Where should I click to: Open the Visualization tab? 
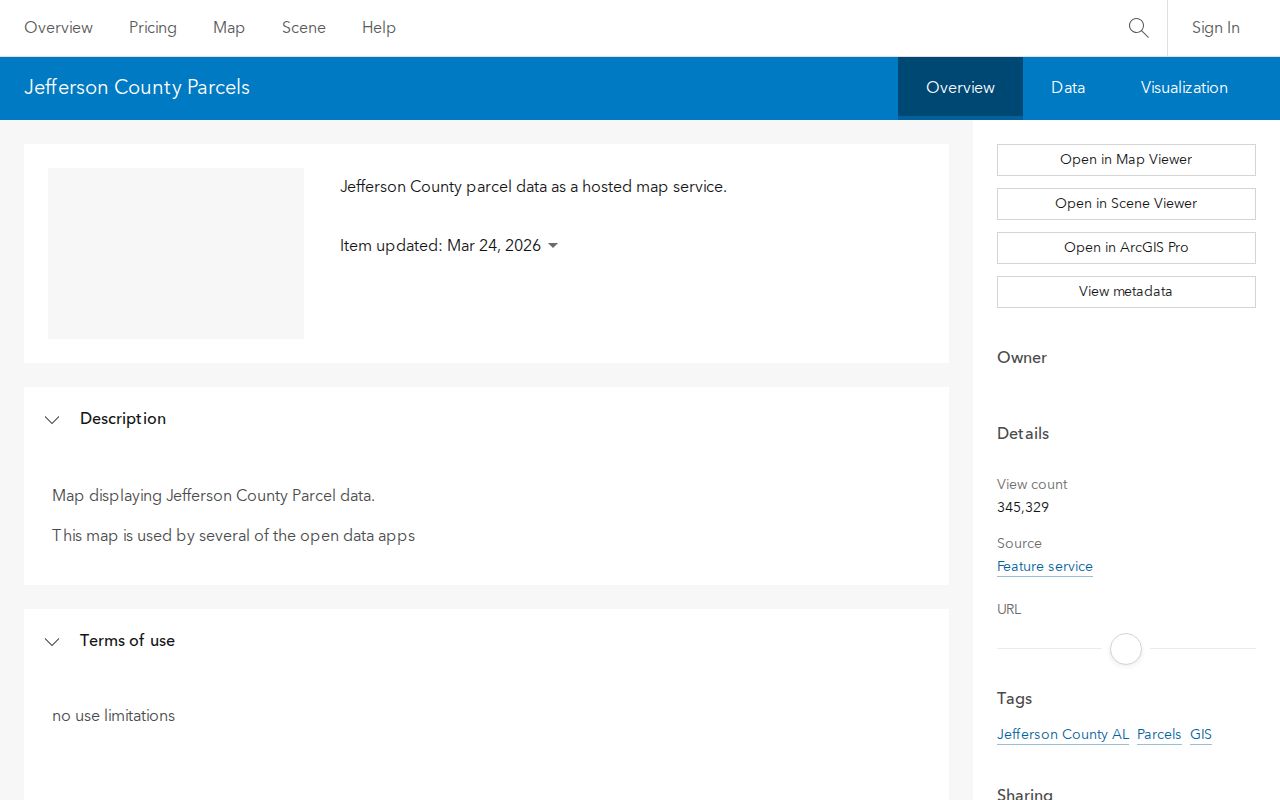click(x=1184, y=88)
